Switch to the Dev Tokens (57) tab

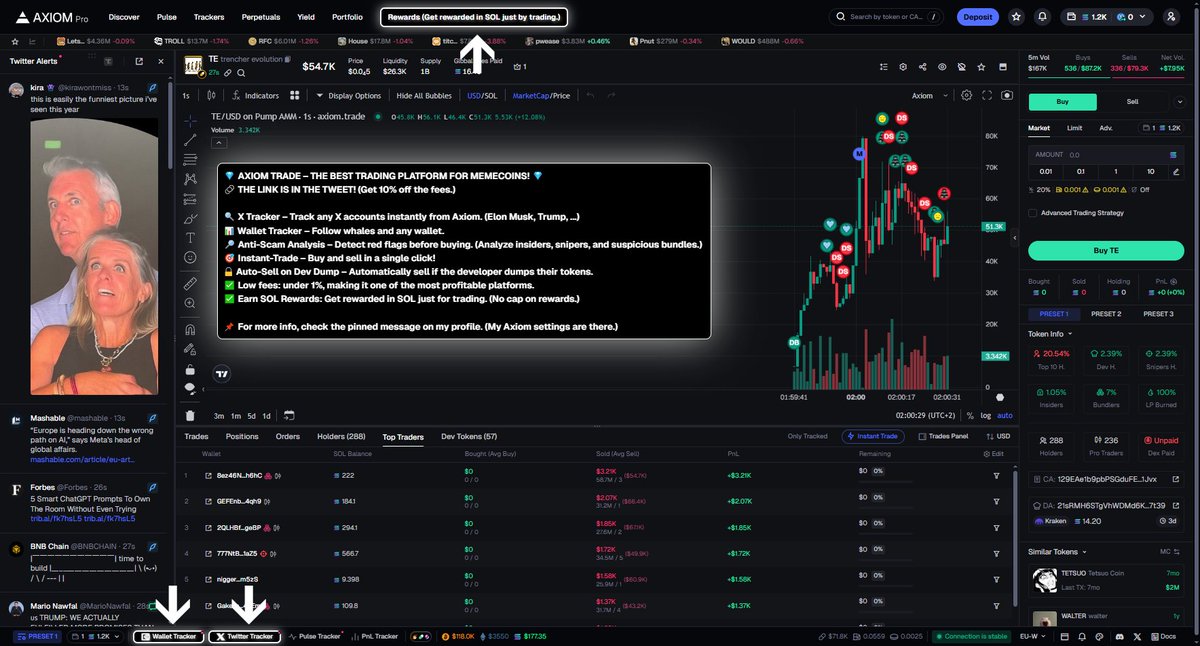[469, 436]
